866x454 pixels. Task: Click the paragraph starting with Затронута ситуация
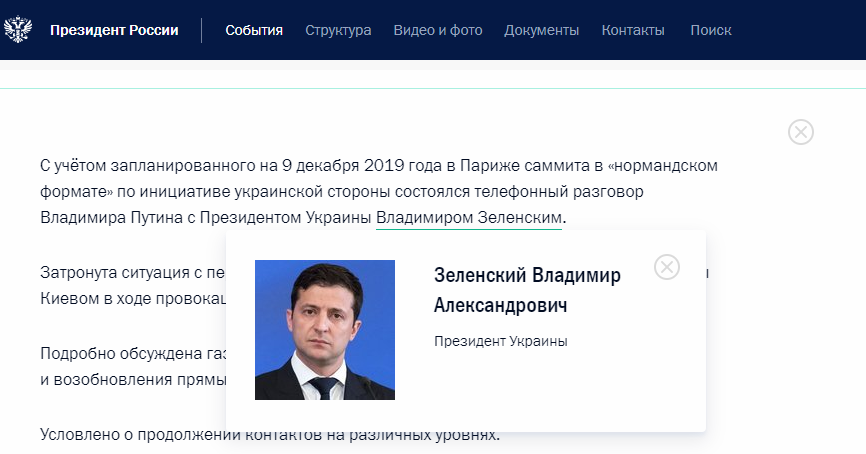tap(130, 272)
